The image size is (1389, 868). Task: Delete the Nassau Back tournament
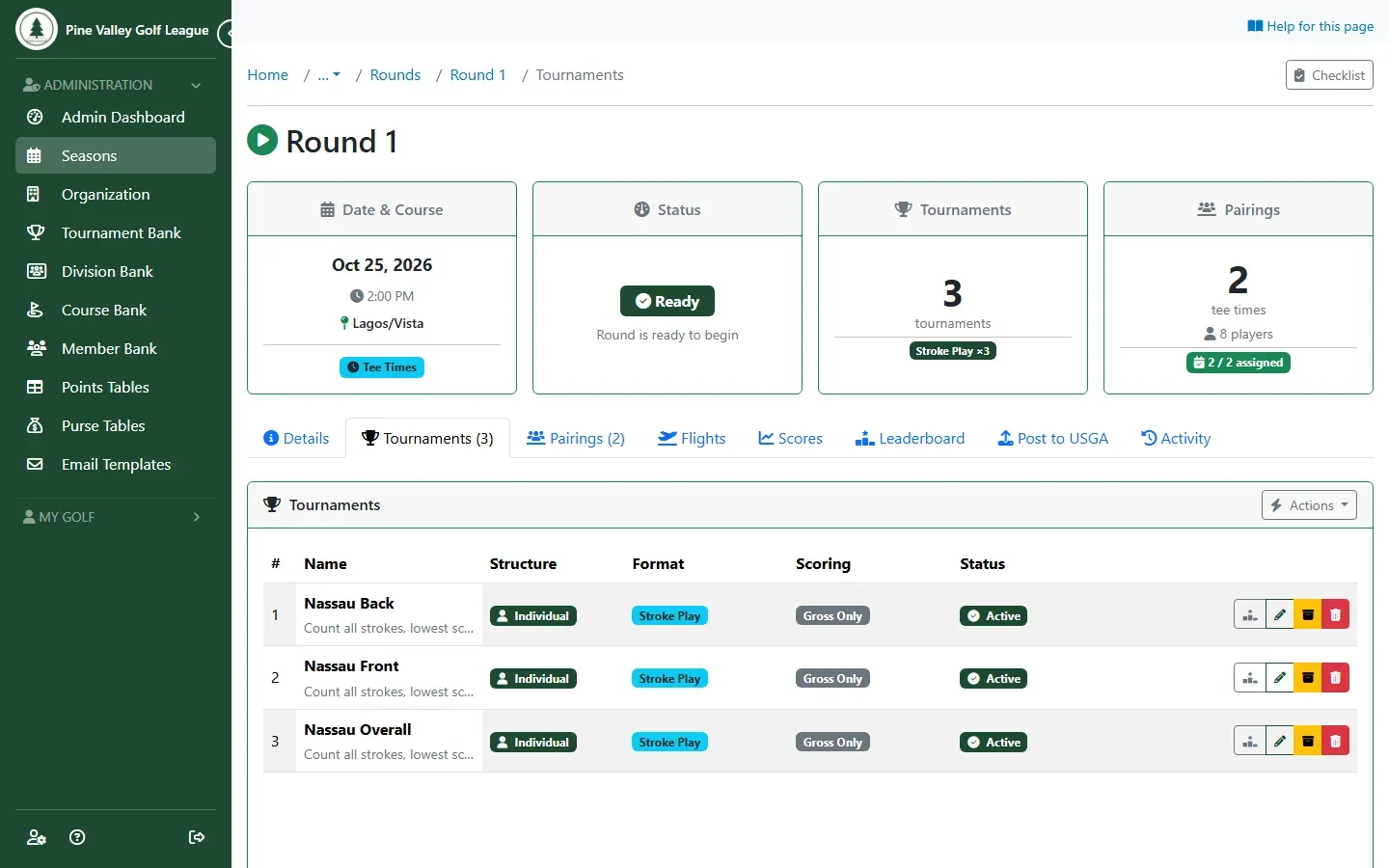click(x=1335, y=614)
